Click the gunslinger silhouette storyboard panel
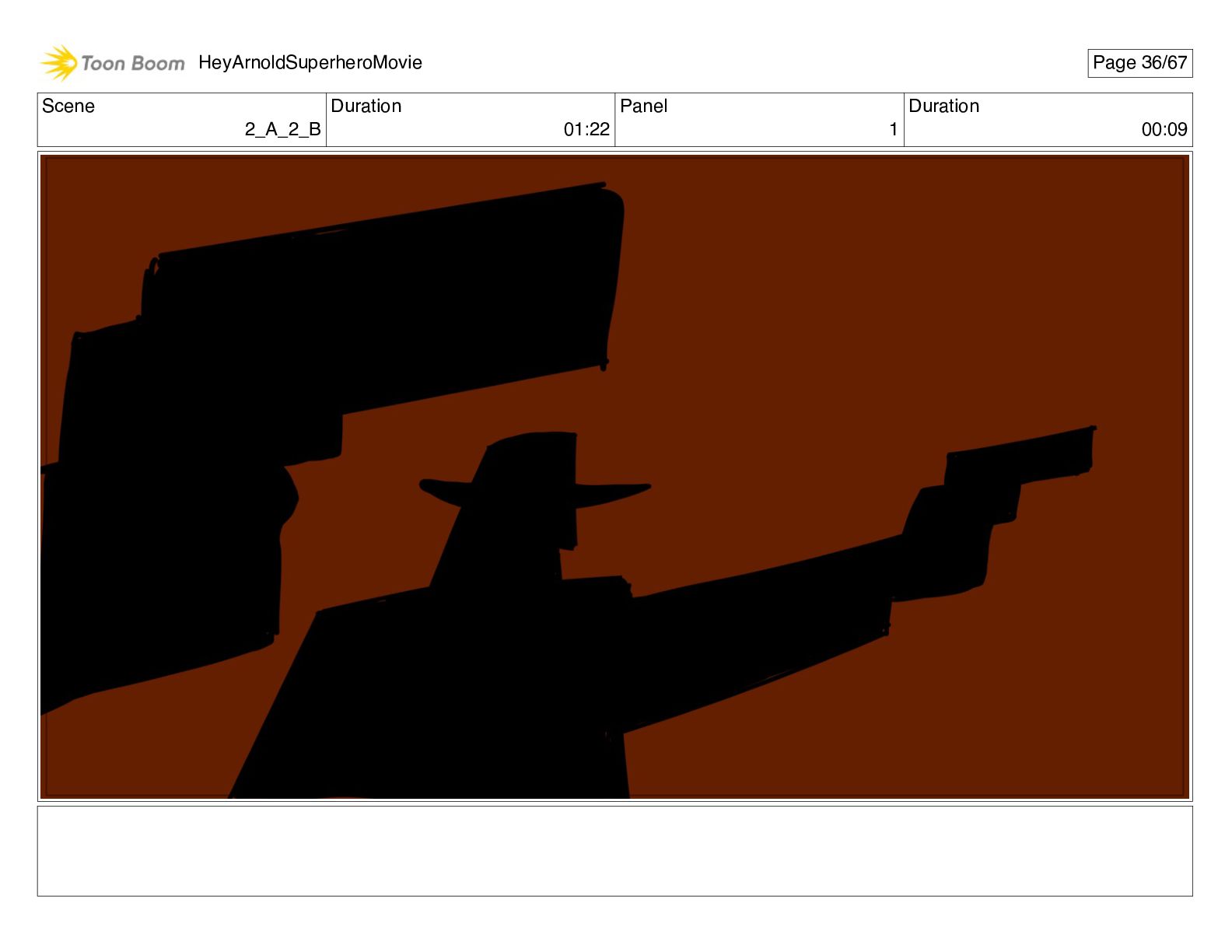Image resolution: width=1232 pixels, height=952 pixels. (614, 477)
